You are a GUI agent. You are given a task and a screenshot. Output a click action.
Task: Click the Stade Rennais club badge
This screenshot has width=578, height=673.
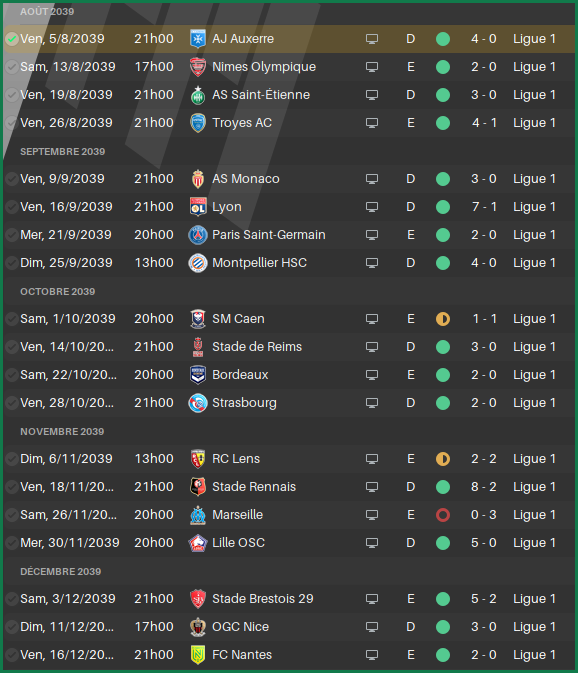pyautogui.click(x=198, y=487)
